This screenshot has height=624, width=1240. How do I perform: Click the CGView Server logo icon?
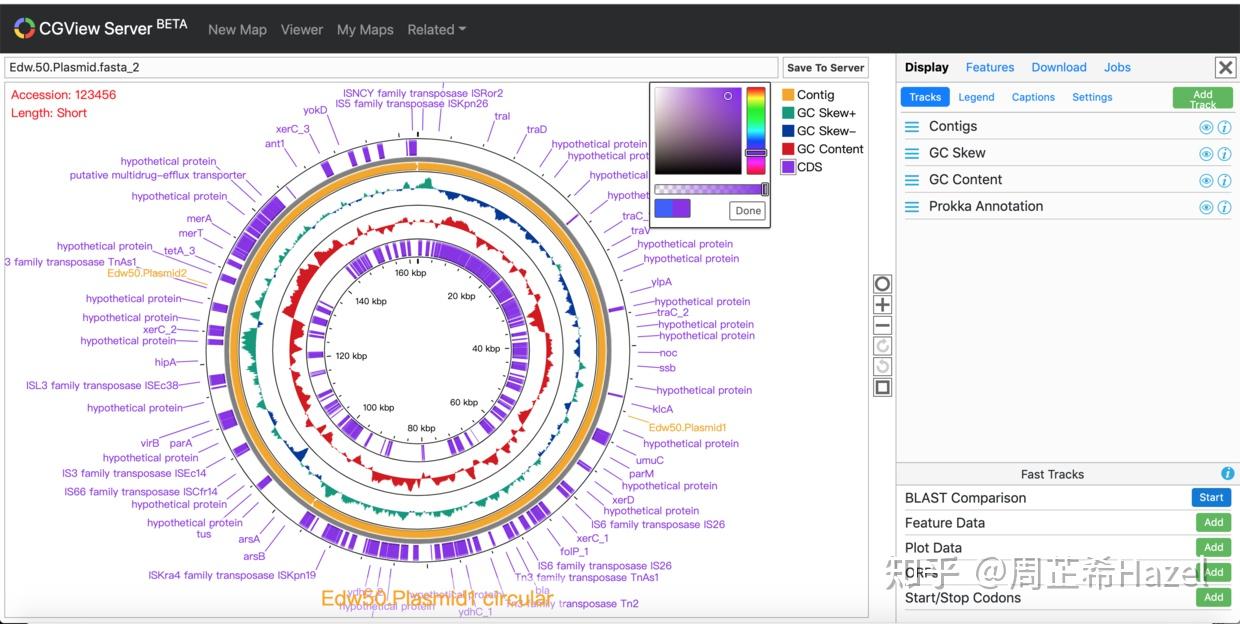tap(24, 29)
